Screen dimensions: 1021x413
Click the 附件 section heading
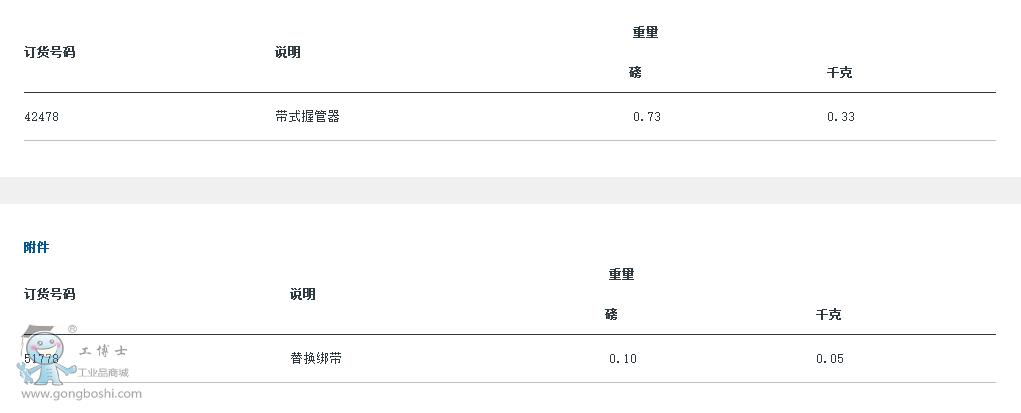click(36, 248)
